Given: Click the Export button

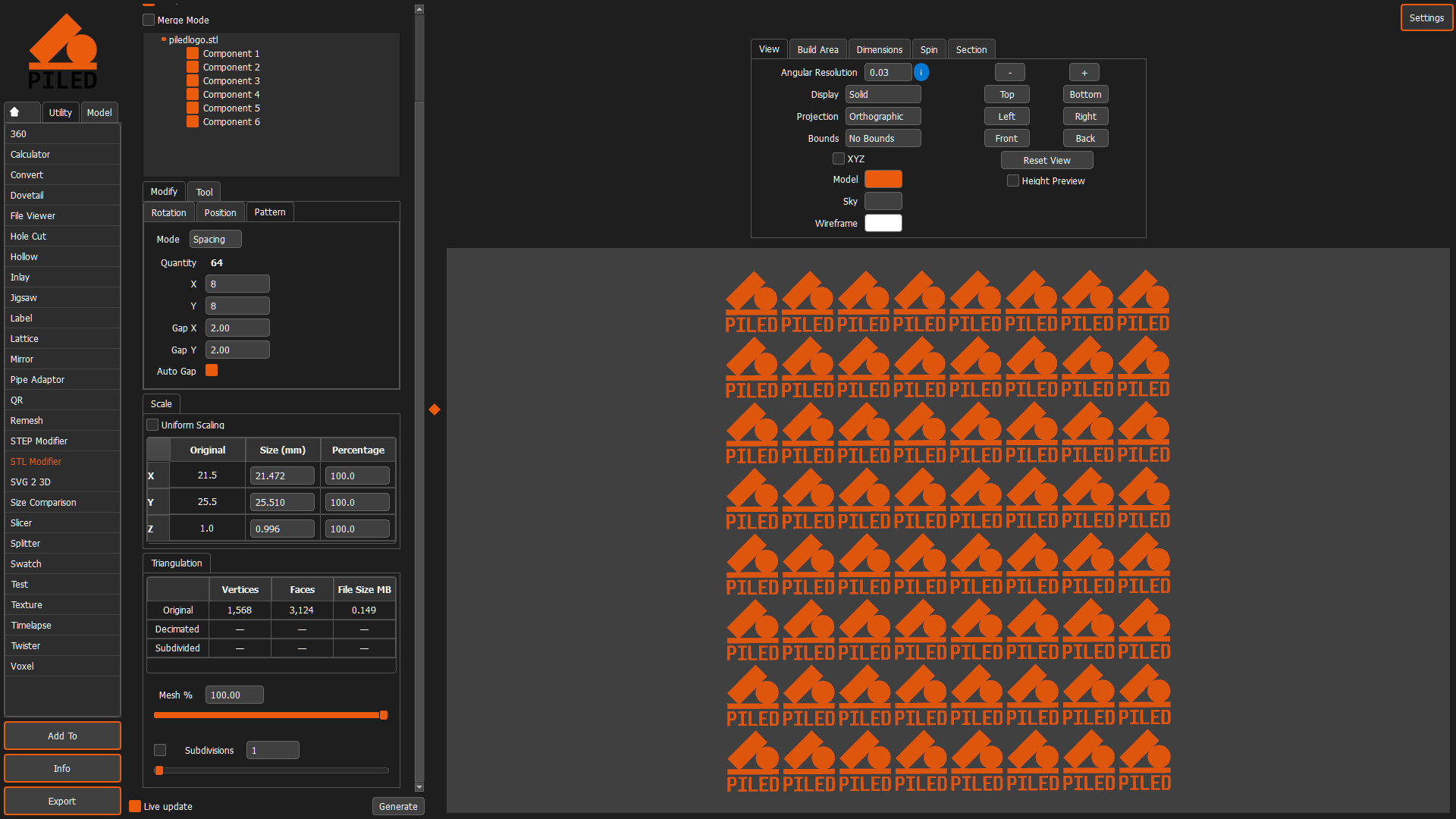Looking at the screenshot, I should coord(62,801).
